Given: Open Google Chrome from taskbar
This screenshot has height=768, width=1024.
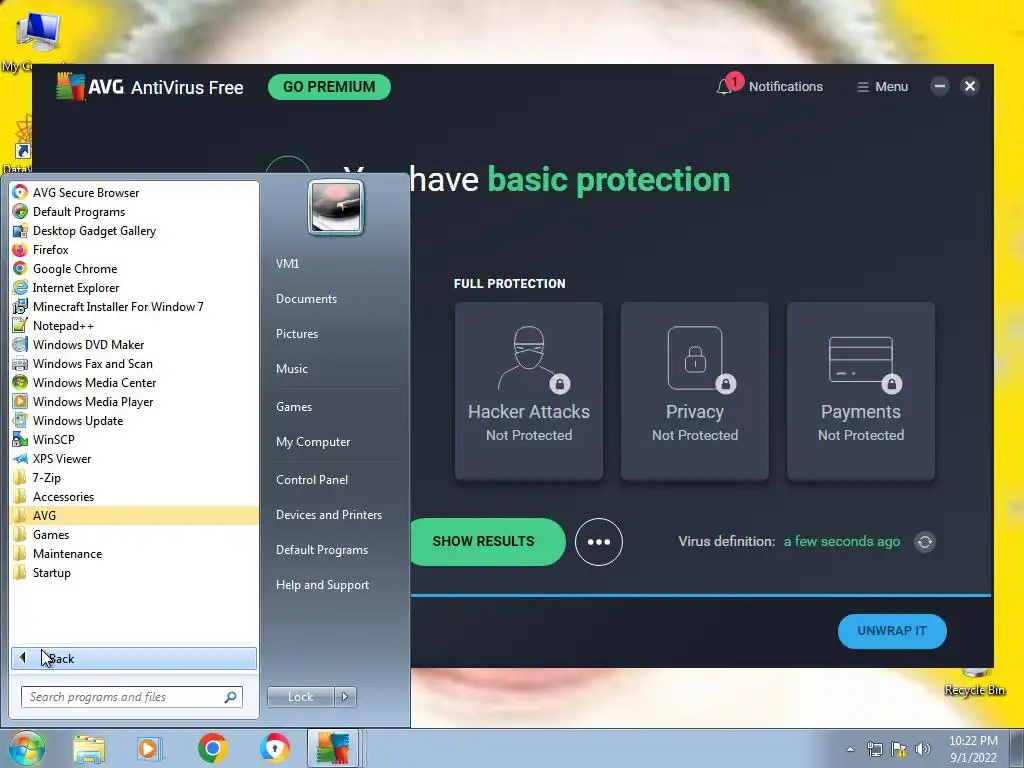Looking at the screenshot, I should (x=212, y=748).
